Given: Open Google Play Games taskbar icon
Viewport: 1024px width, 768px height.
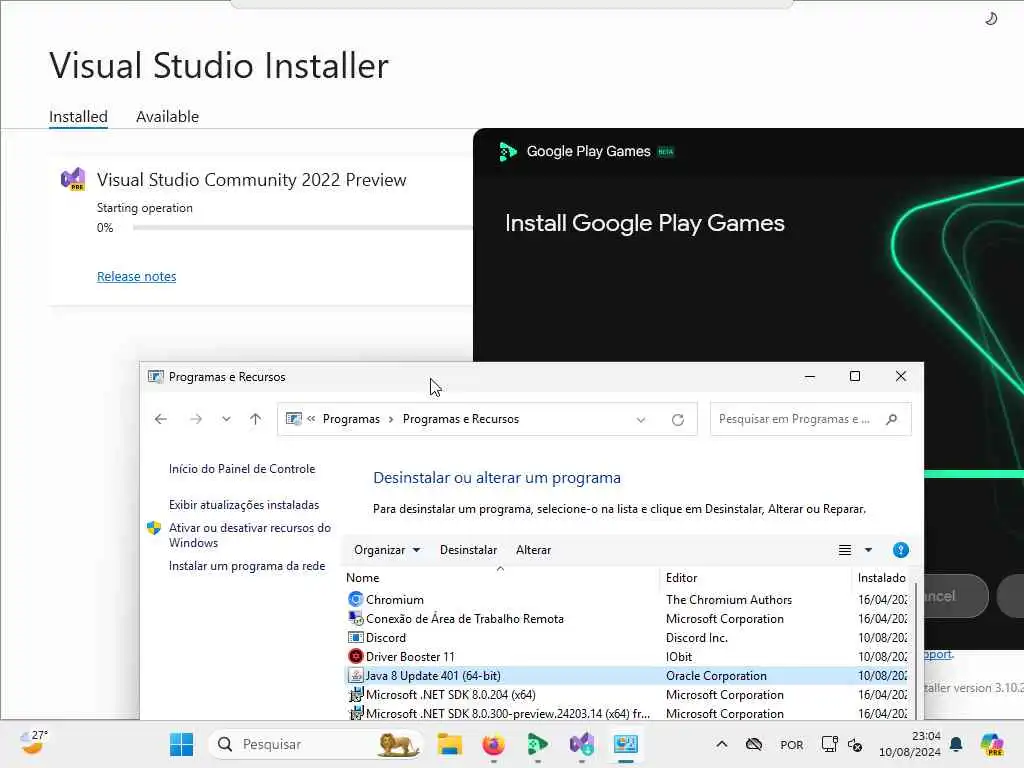Looking at the screenshot, I should point(537,744).
